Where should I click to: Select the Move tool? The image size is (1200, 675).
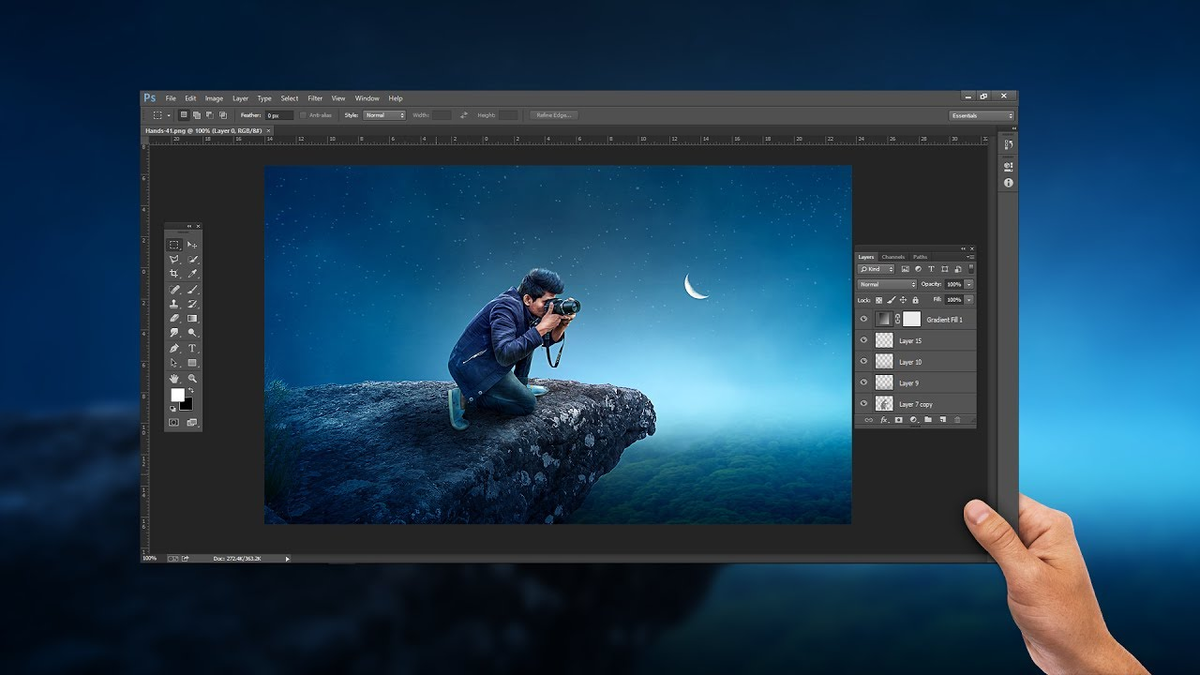tap(192, 244)
